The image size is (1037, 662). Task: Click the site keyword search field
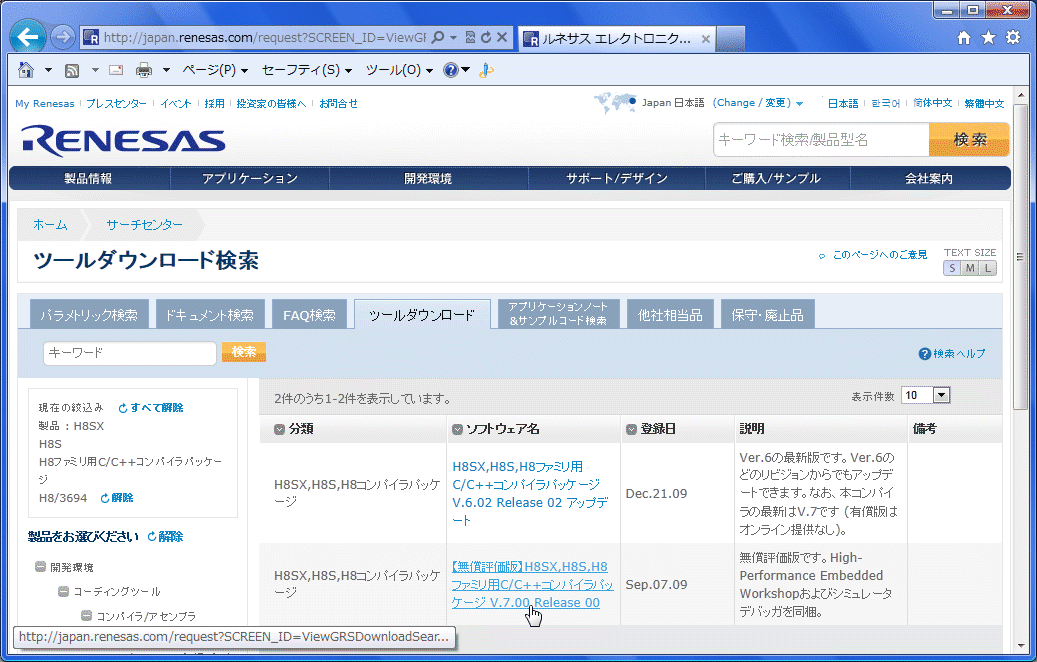tap(821, 140)
